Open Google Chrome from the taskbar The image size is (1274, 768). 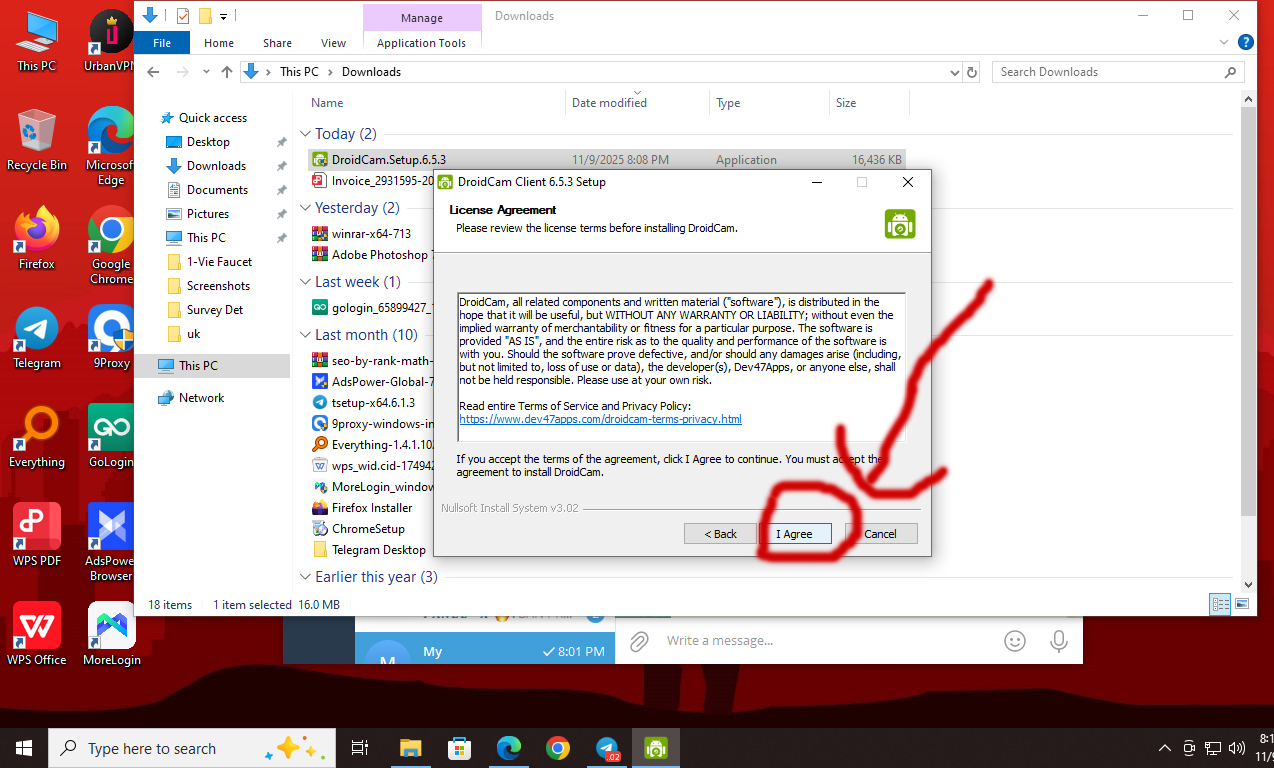[x=558, y=748]
